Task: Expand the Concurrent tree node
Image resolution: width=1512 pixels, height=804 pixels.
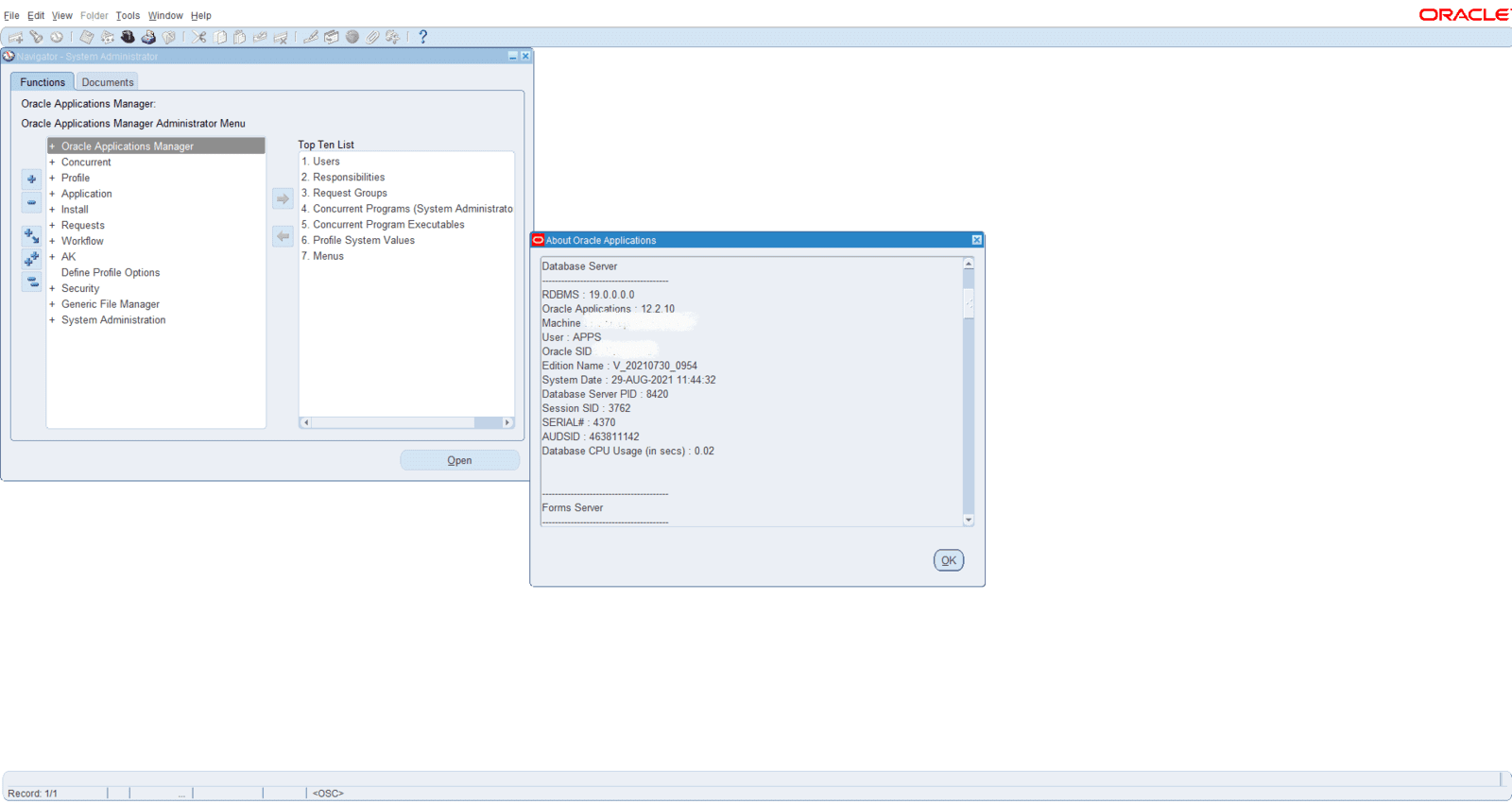Action: point(52,163)
